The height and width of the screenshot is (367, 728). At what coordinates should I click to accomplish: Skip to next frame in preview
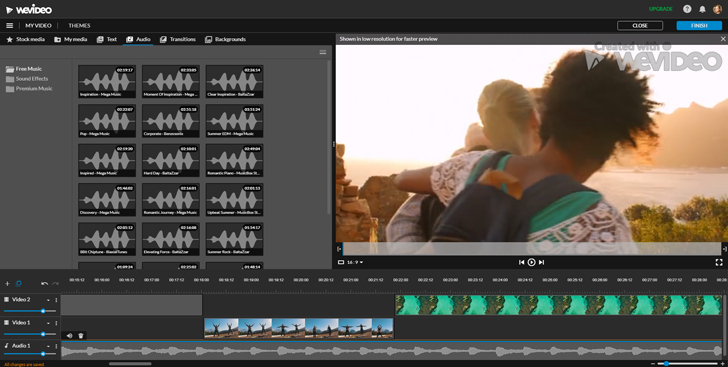(541, 262)
